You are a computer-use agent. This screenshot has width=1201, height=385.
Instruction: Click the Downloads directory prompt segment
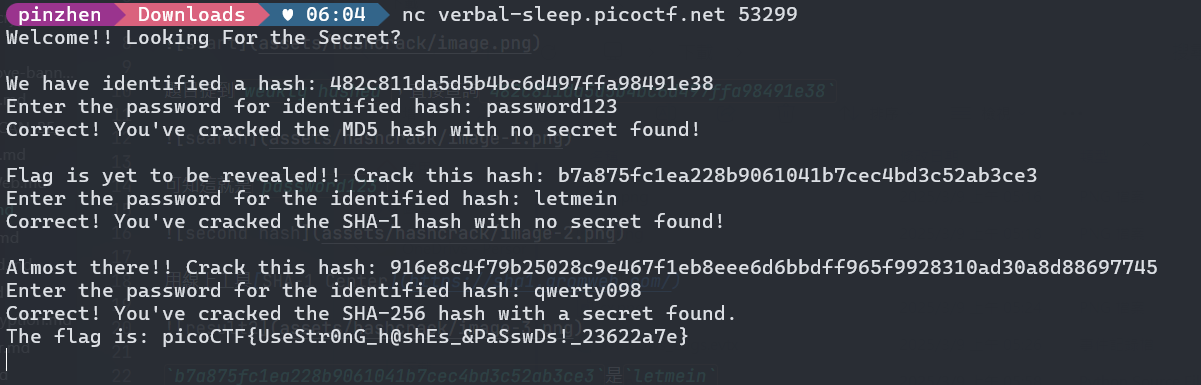click(x=191, y=15)
